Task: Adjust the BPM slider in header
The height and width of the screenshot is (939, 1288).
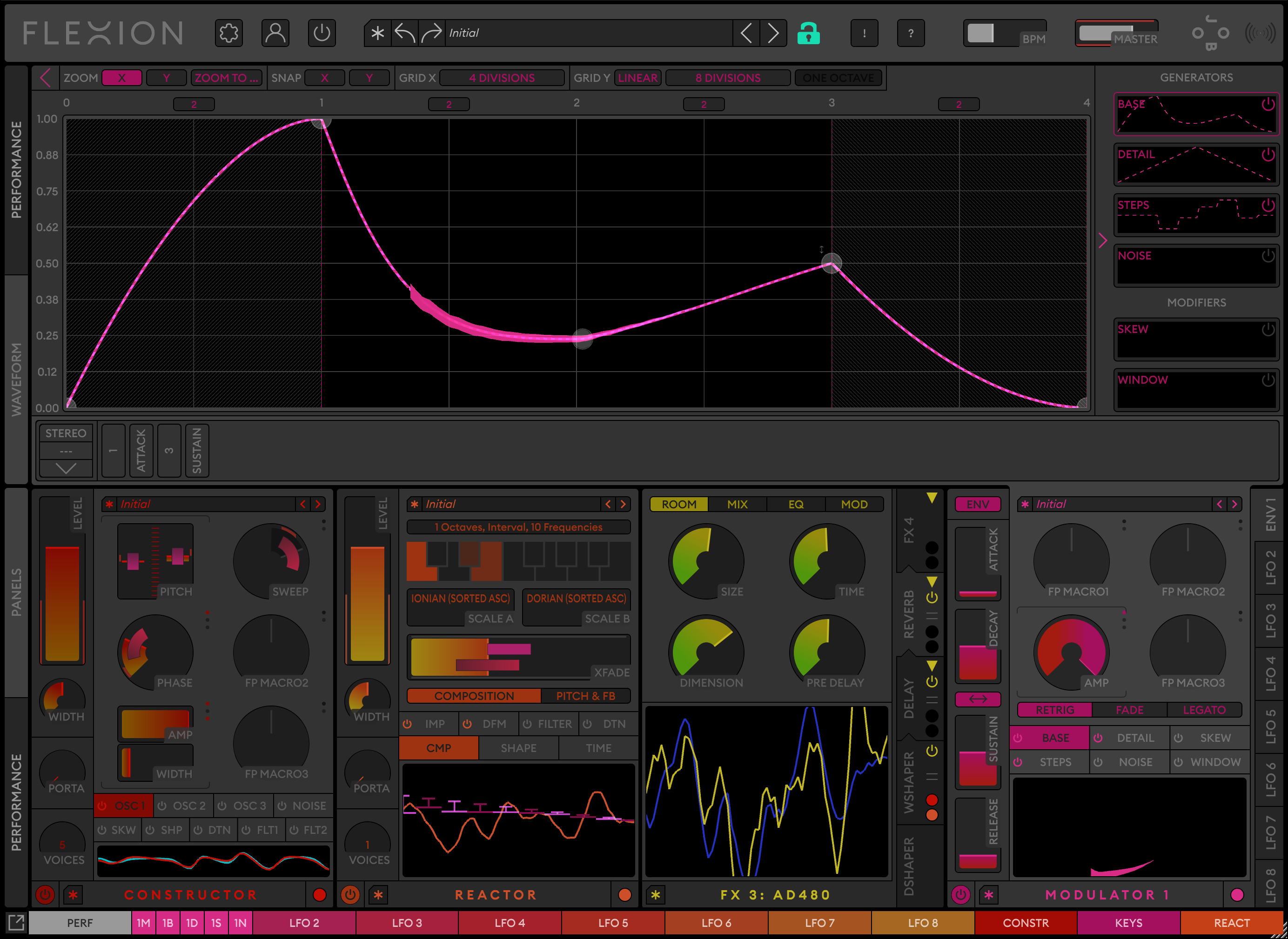Action: pos(1005,33)
